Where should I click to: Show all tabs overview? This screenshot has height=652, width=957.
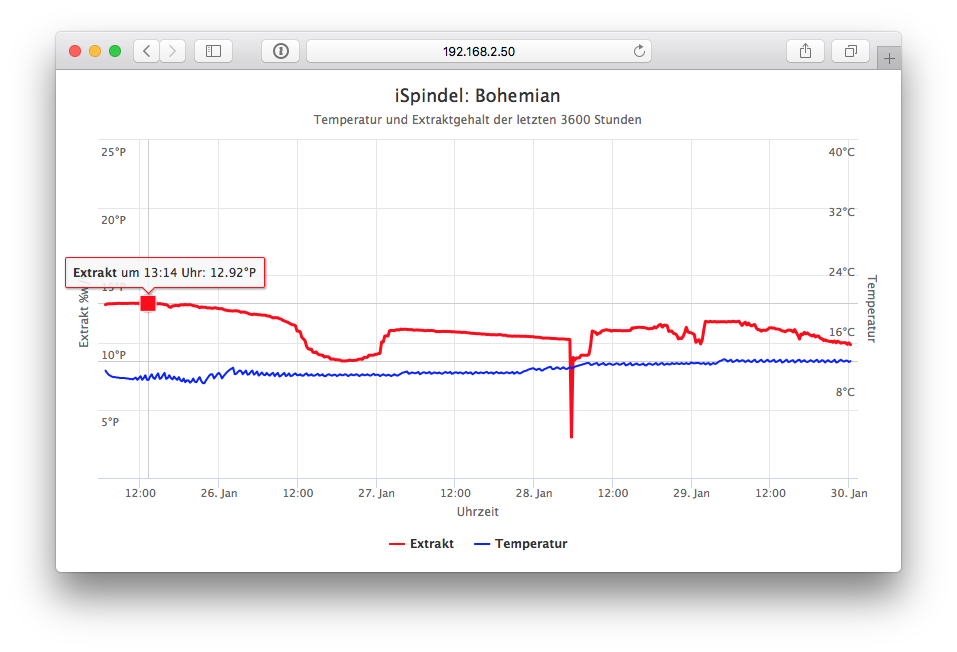click(851, 51)
